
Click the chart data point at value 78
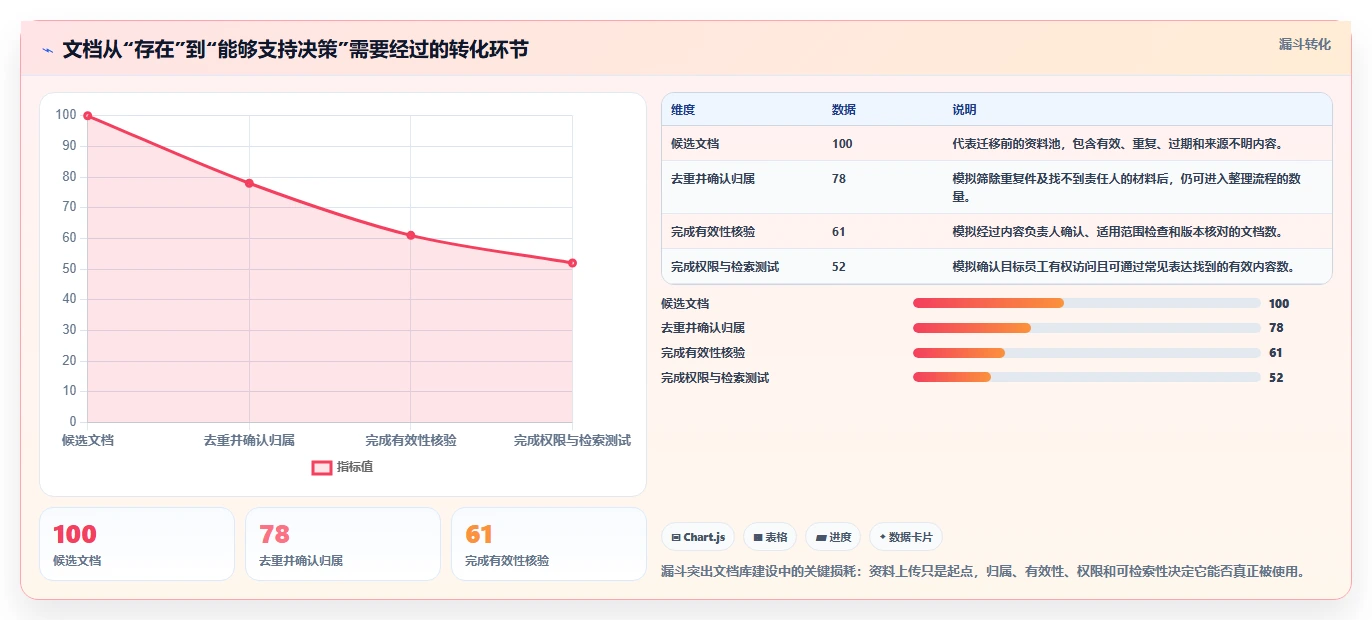(x=249, y=183)
